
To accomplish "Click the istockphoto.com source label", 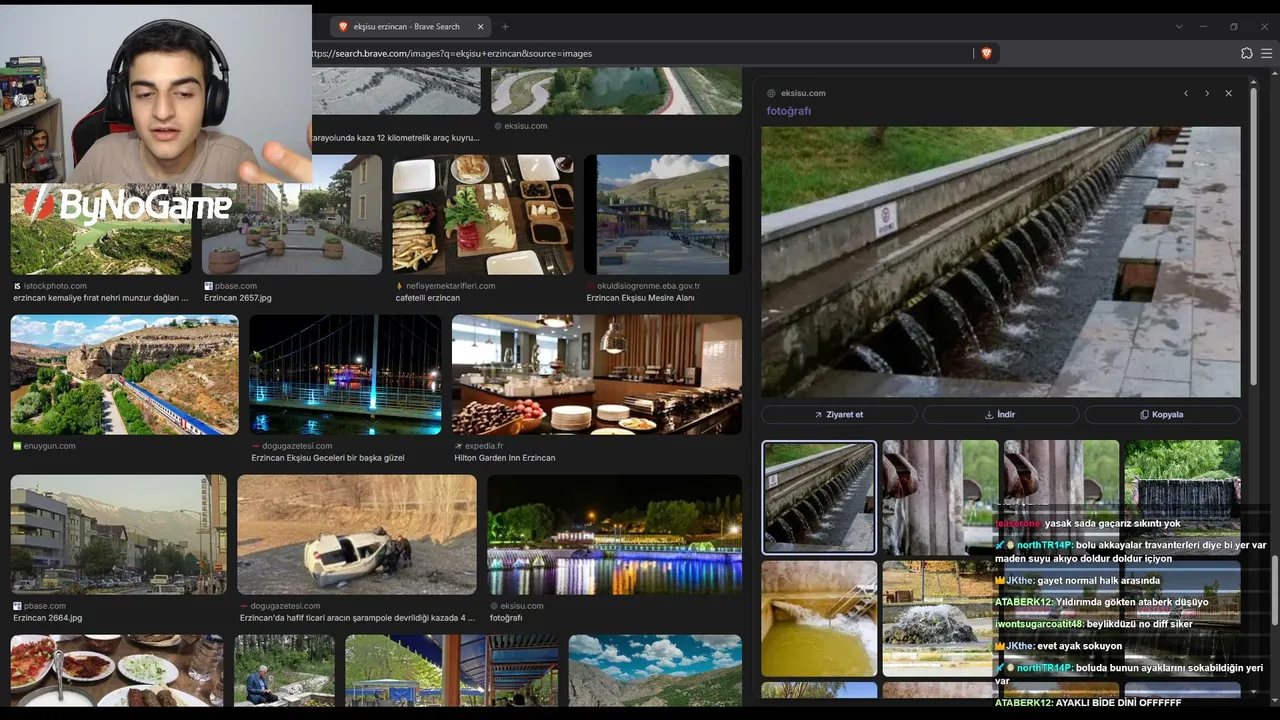I will (55, 286).
